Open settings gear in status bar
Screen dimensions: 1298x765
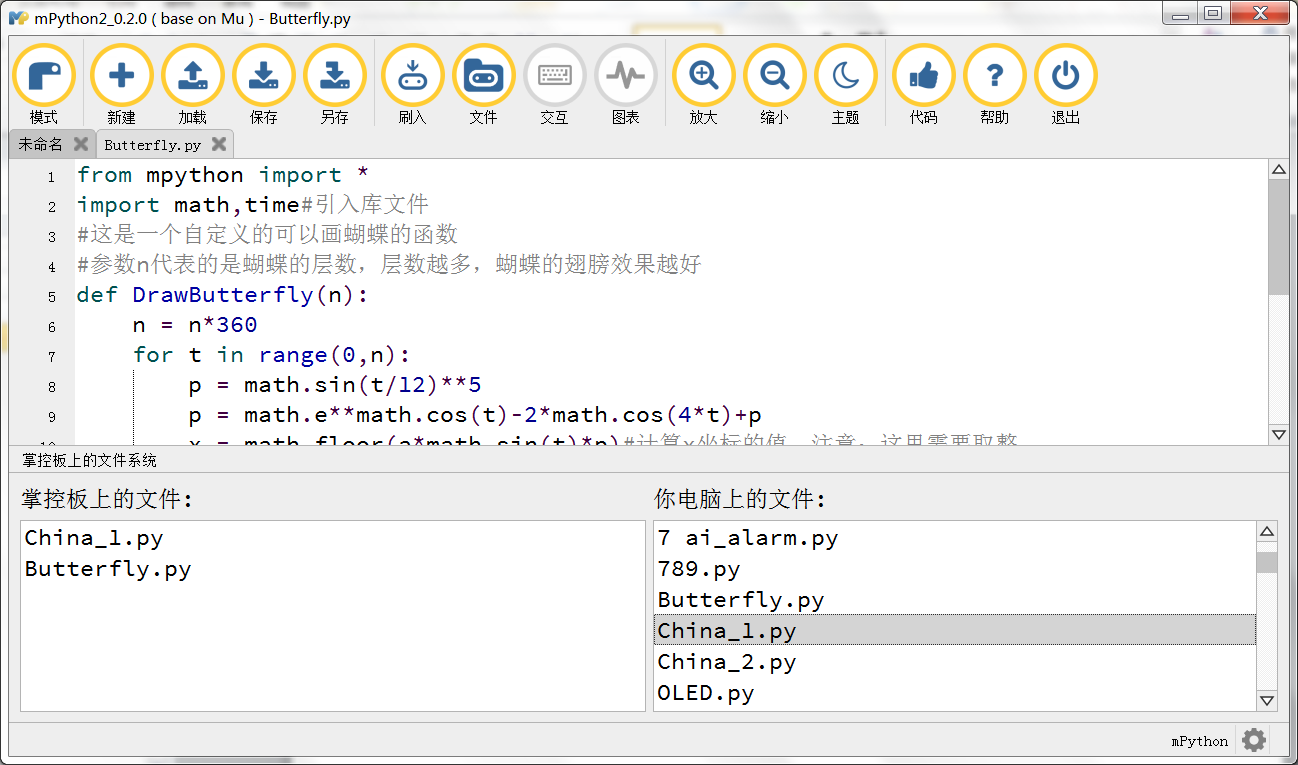point(1253,740)
